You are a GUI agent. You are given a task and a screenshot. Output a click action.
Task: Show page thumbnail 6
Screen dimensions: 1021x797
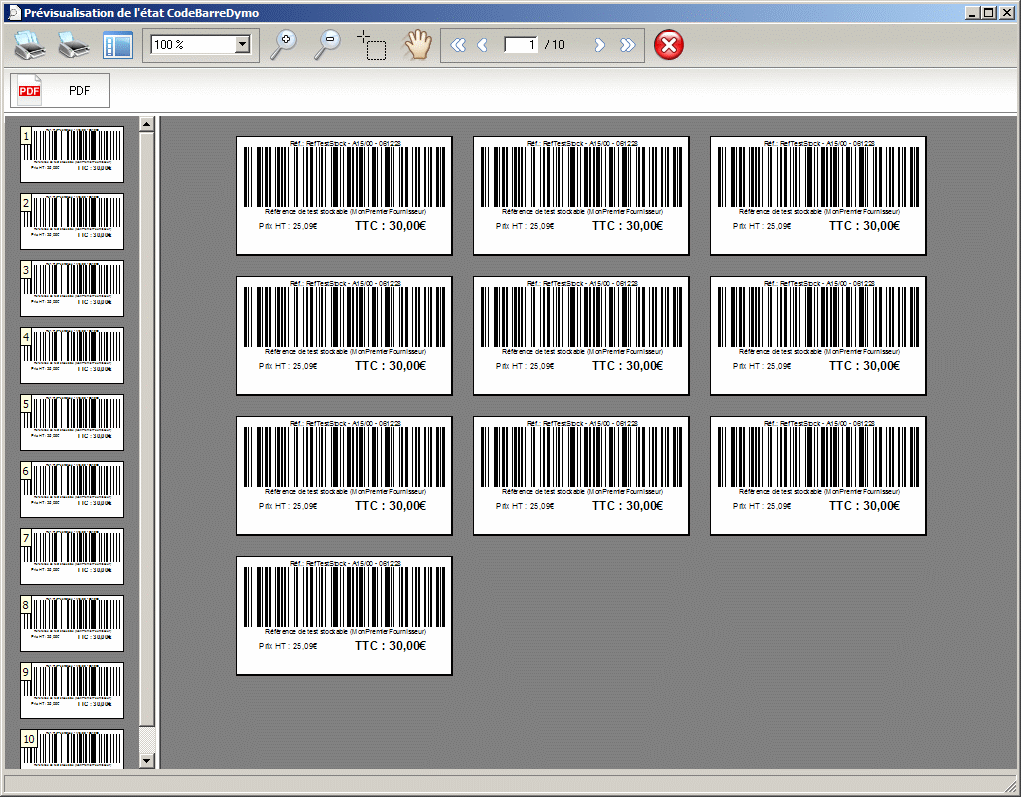click(x=72, y=490)
